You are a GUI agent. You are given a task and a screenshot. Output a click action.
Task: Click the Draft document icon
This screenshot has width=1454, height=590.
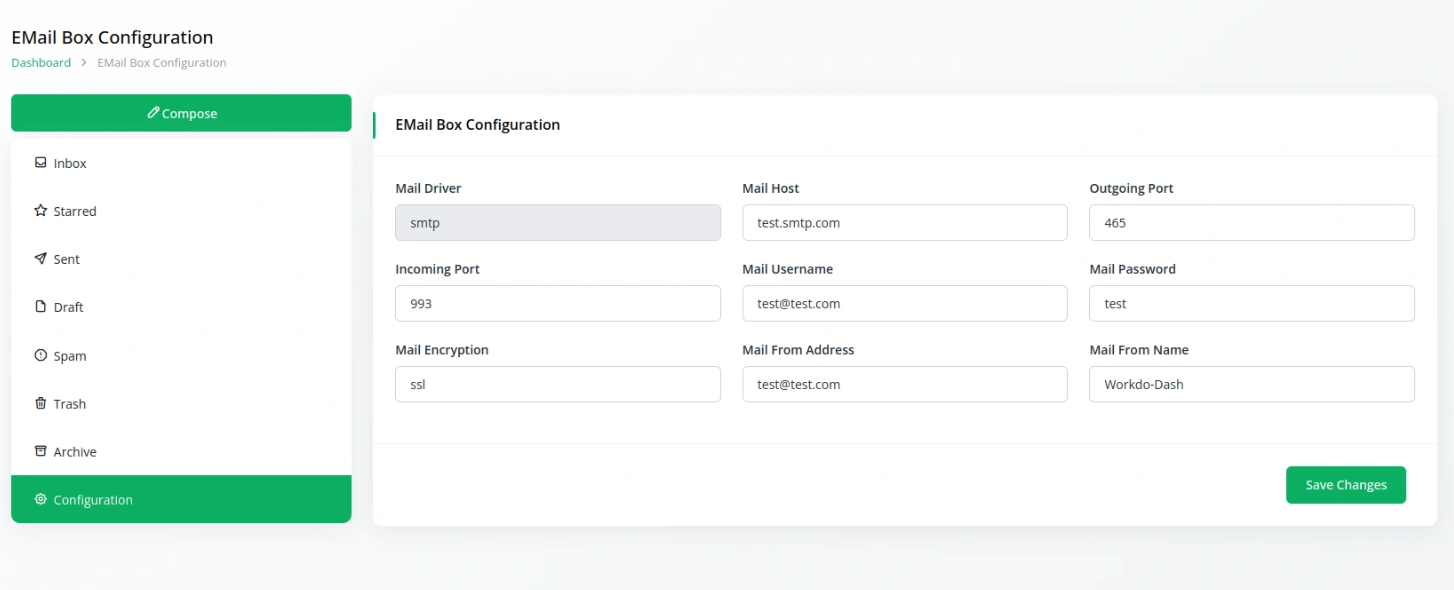click(41, 306)
